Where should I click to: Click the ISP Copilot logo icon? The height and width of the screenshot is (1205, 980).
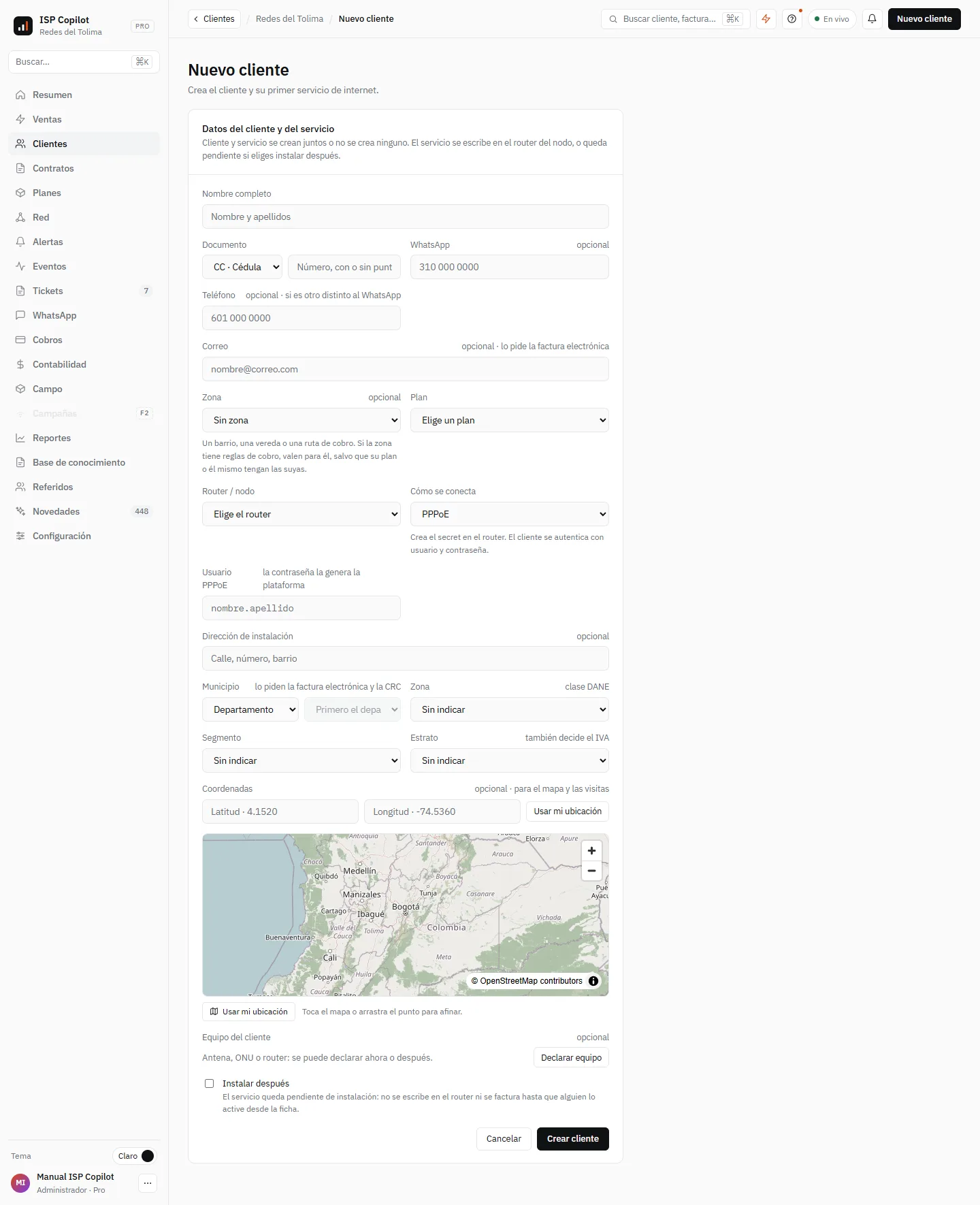point(23,26)
